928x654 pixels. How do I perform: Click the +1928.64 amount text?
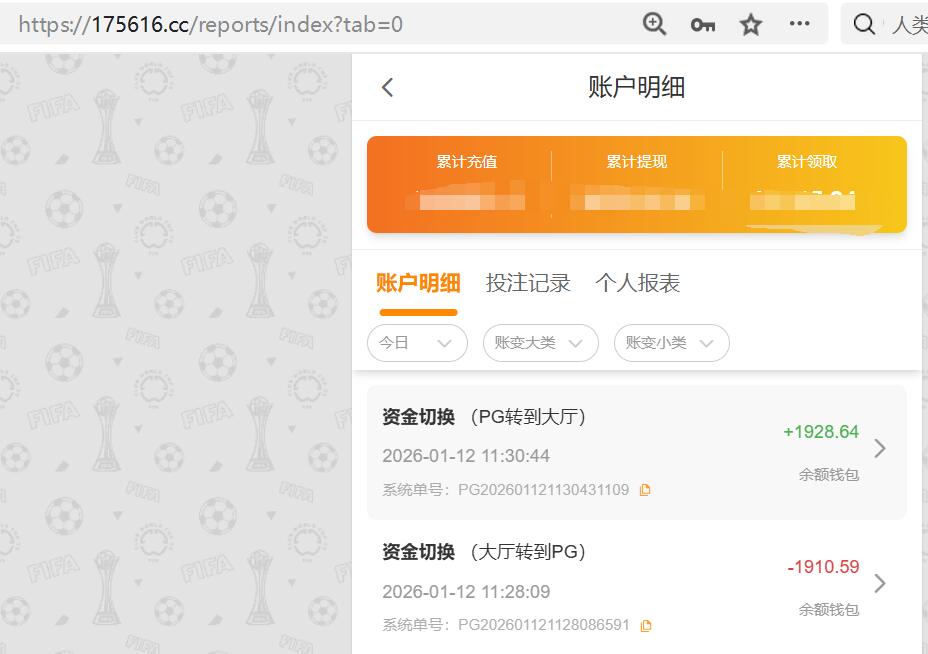(x=821, y=432)
